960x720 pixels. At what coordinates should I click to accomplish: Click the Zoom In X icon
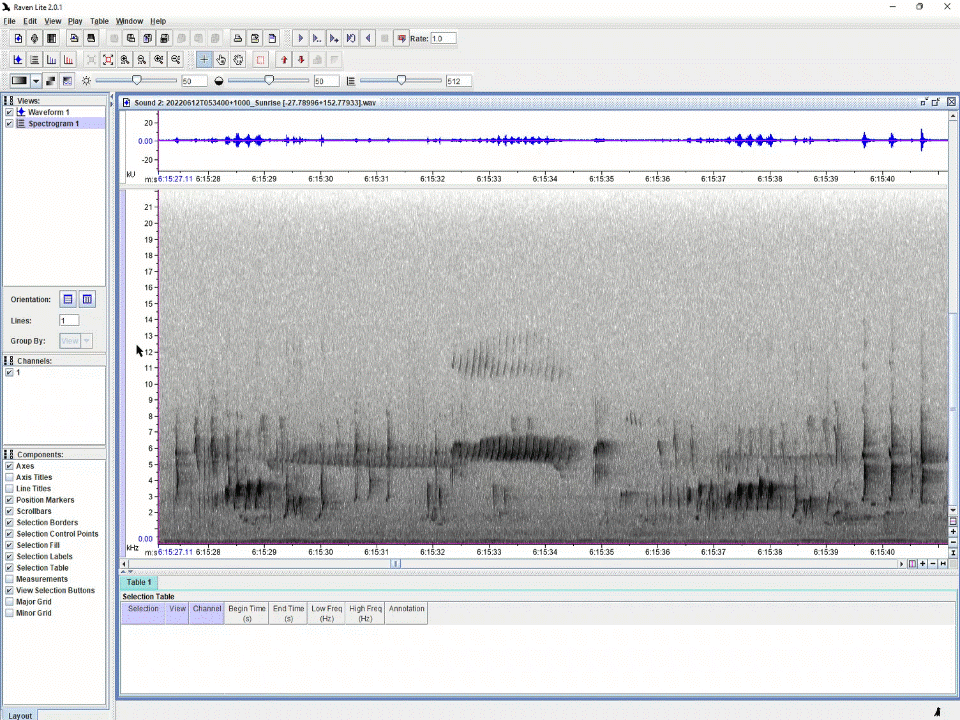tap(125, 60)
